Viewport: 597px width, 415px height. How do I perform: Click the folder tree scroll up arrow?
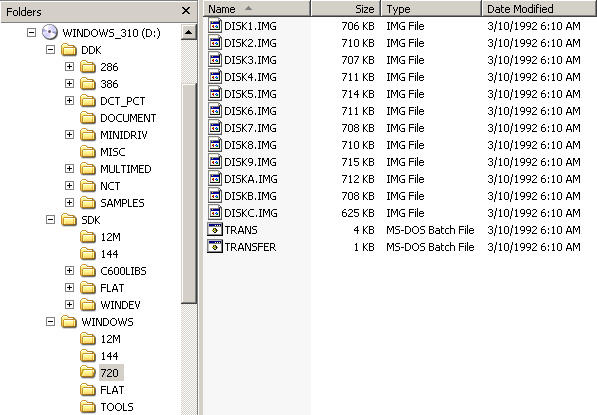pyautogui.click(x=188, y=32)
